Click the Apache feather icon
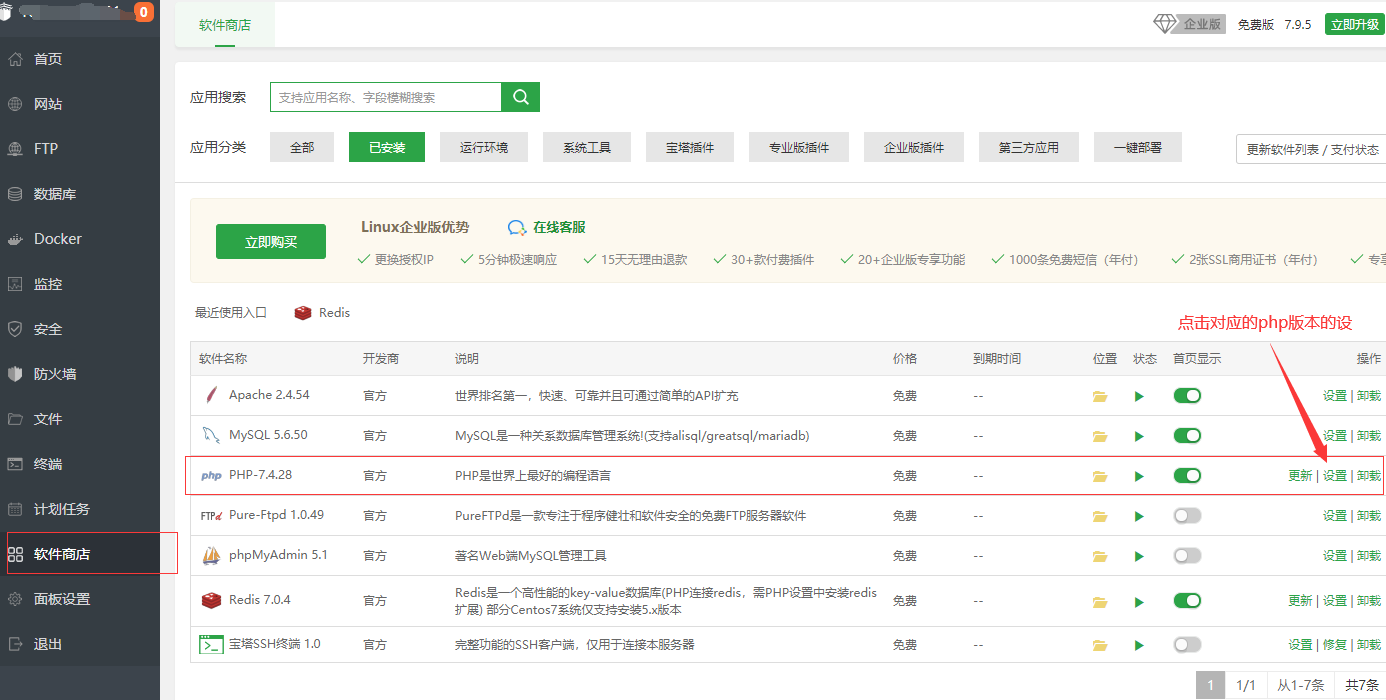 coord(210,395)
